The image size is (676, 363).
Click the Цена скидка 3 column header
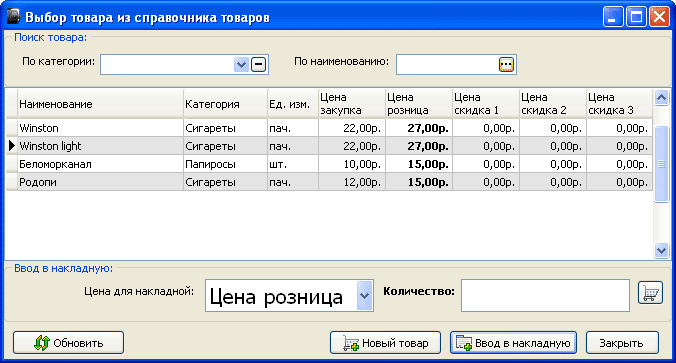pyautogui.click(x=620, y=104)
